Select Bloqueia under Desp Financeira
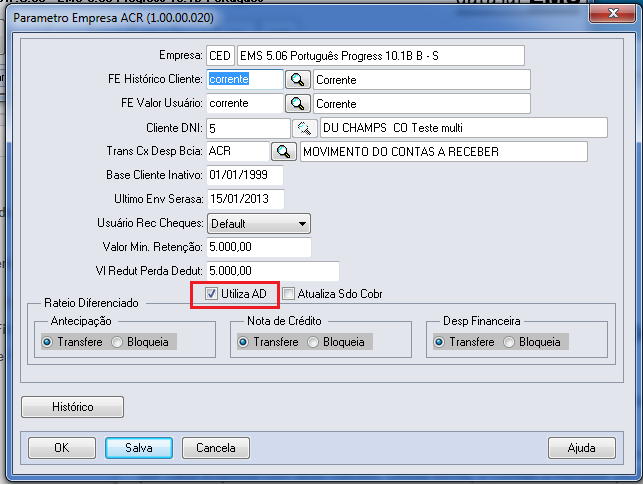 509,342
